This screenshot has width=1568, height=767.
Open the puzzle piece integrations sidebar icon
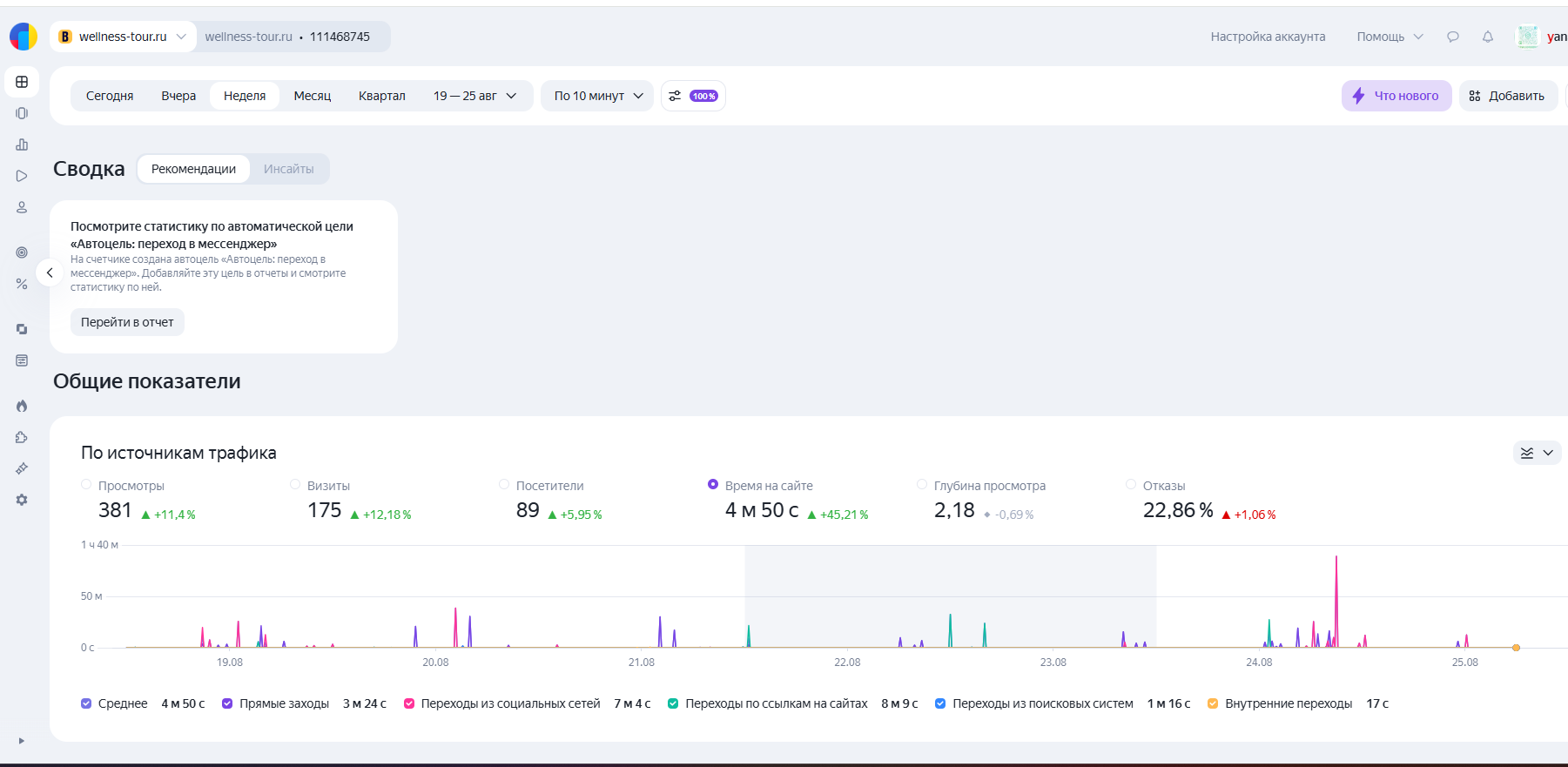point(22,437)
